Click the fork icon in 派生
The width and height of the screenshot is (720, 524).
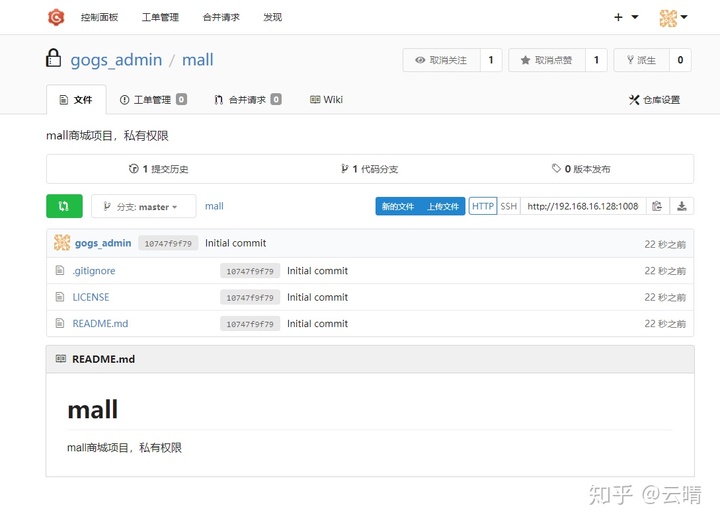pyautogui.click(x=630, y=60)
